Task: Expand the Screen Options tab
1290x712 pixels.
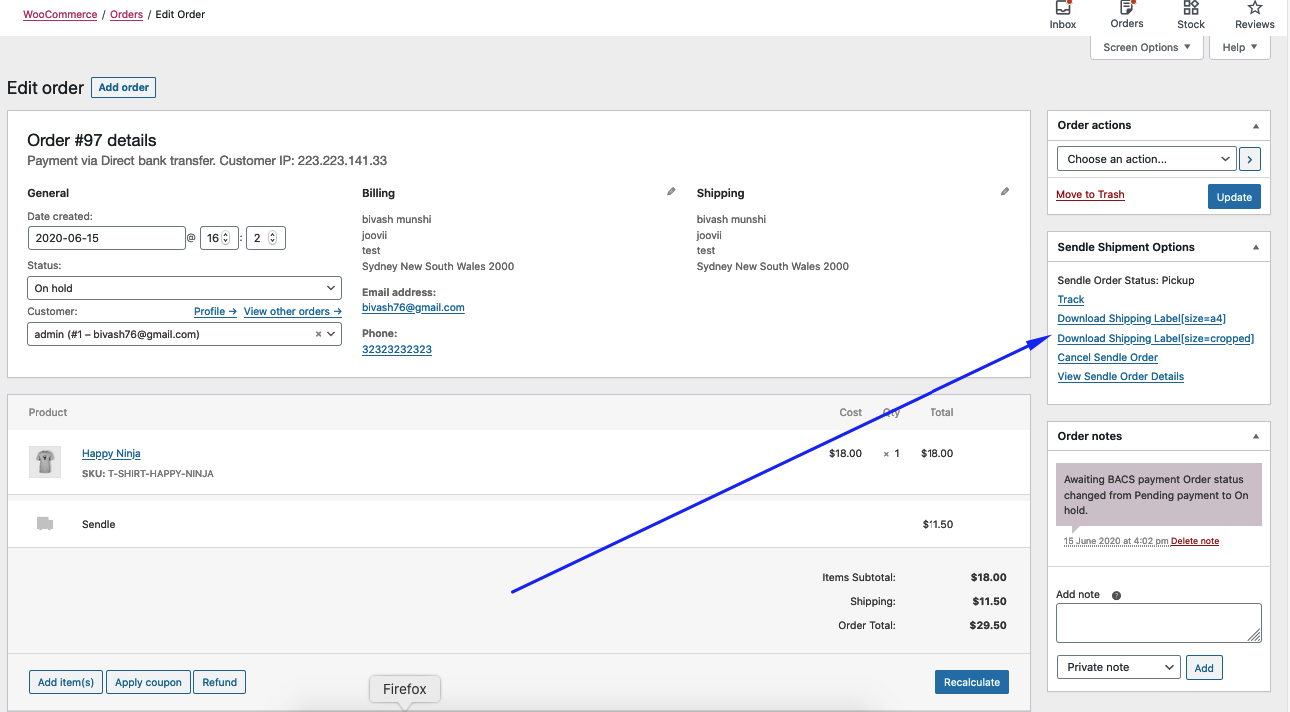Action: [1146, 47]
